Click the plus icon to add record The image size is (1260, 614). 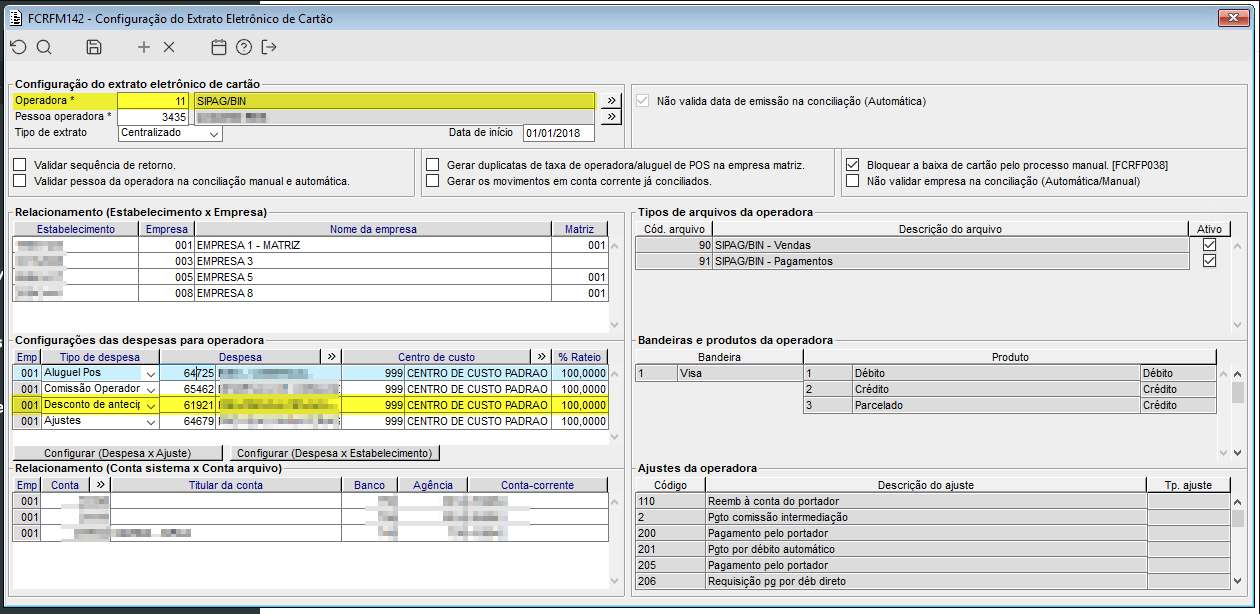point(144,47)
